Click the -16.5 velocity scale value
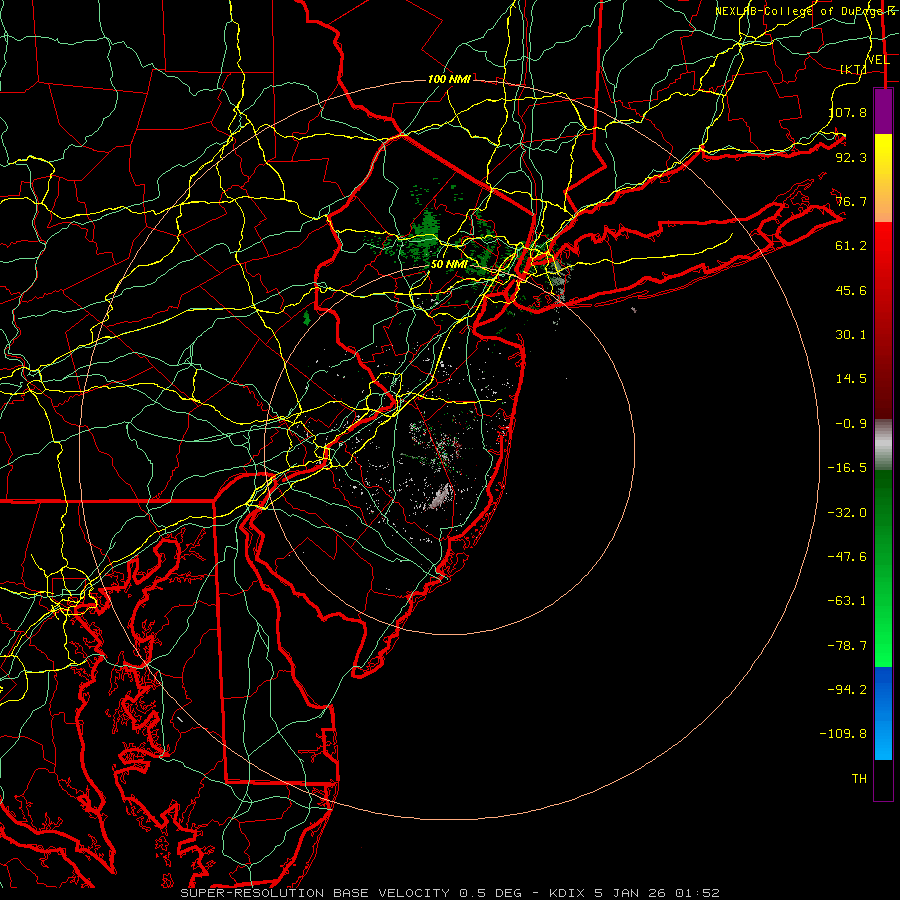This screenshot has width=900, height=900. coord(847,468)
